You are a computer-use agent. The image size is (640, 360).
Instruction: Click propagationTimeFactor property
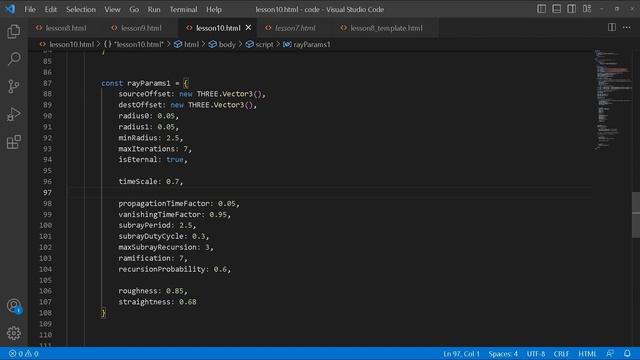pyautogui.click(x=164, y=203)
